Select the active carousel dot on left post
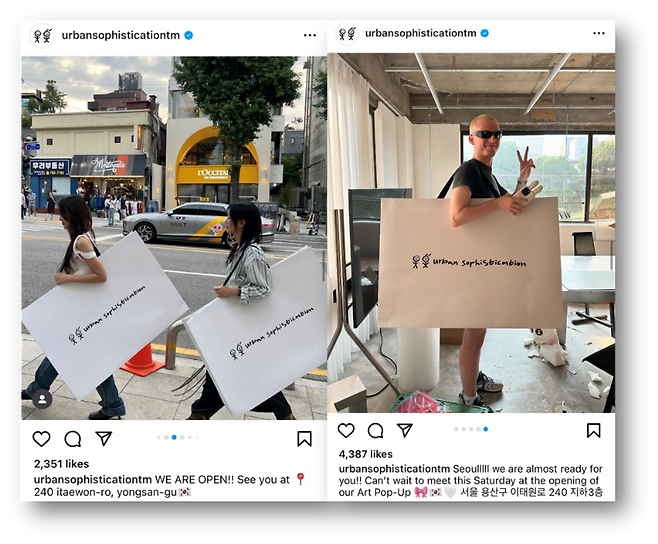658x544 pixels. (x=174, y=437)
